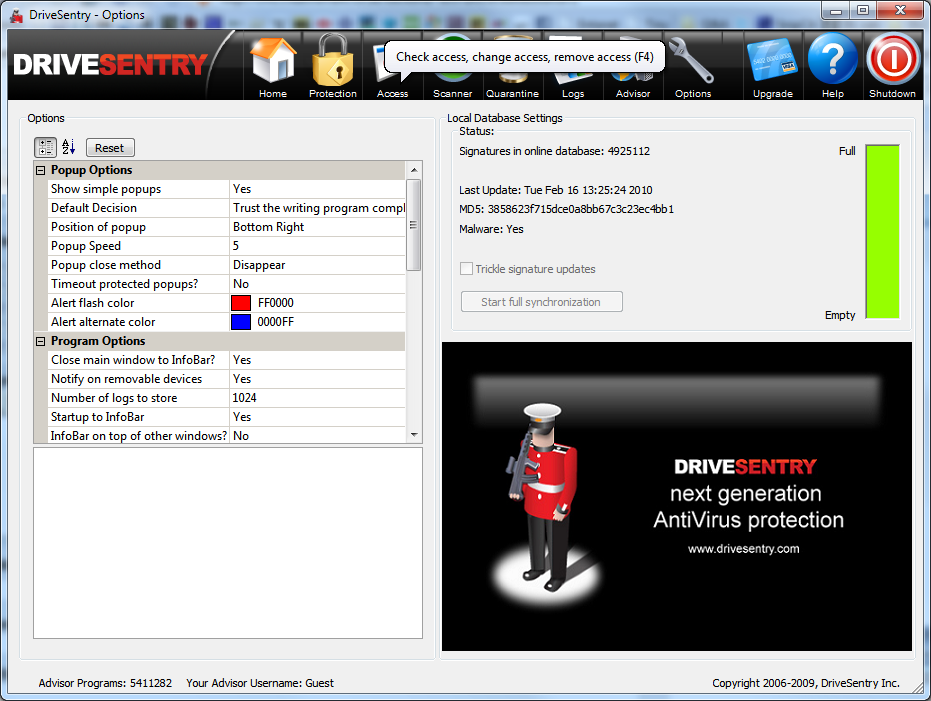This screenshot has width=931, height=701.
Task: Toggle Trickle signature updates checkbox
Action: pyautogui.click(x=467, y=269)
